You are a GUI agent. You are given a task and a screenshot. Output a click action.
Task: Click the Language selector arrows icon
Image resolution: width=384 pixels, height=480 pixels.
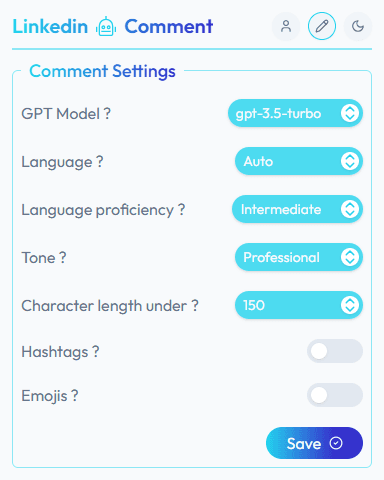[350, 161]
